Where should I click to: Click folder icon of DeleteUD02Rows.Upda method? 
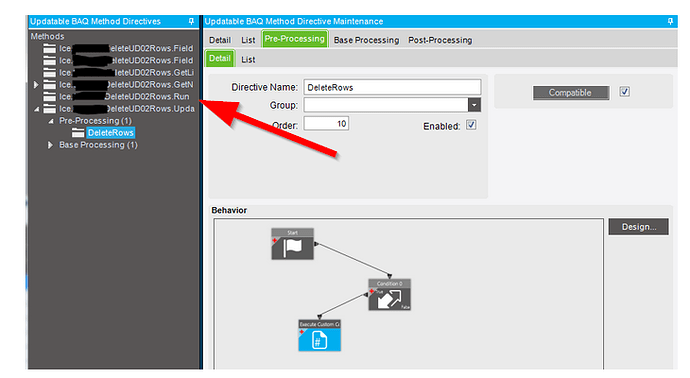(x=49, y=108)
